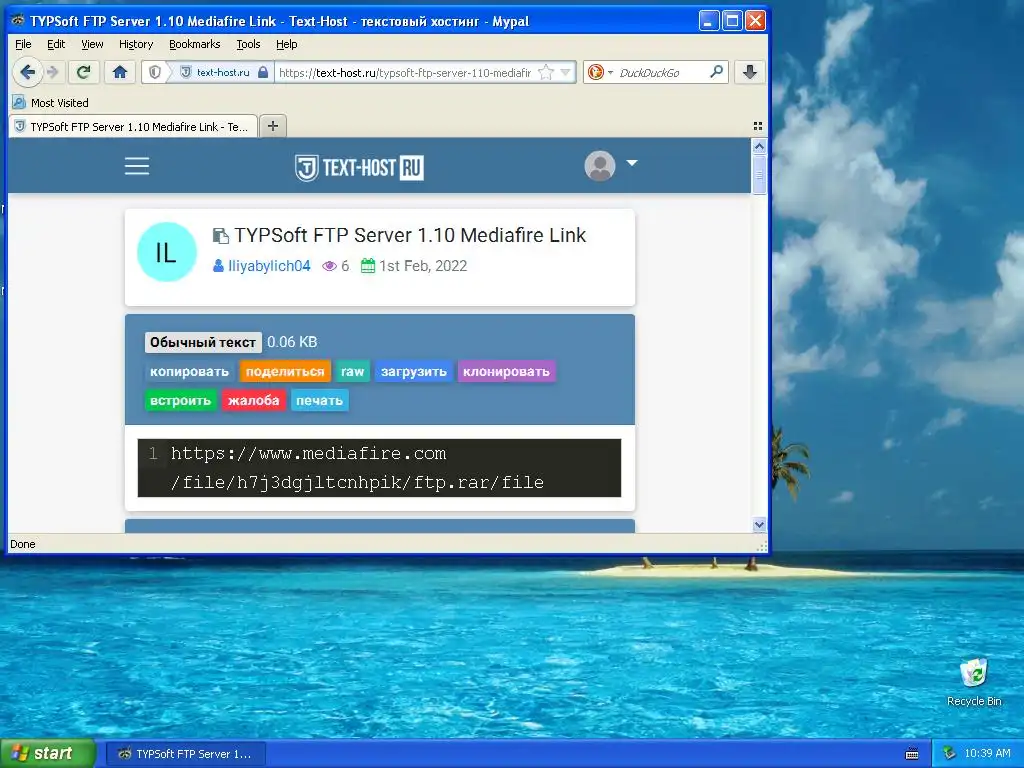Select the TYPSoft FTP Server browser tab

[133, 127]
